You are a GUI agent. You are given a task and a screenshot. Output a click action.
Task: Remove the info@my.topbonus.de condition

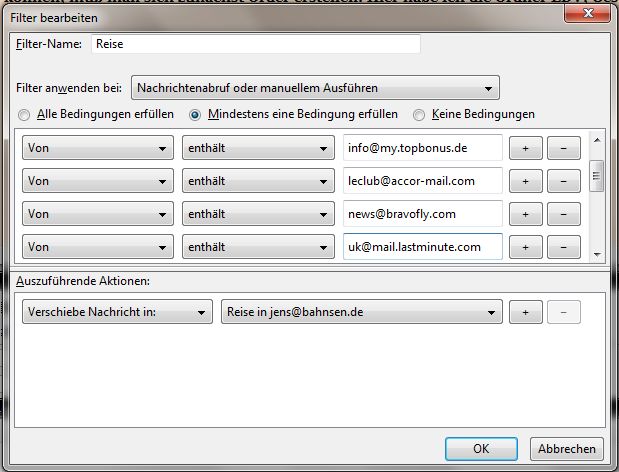[564, 148]
